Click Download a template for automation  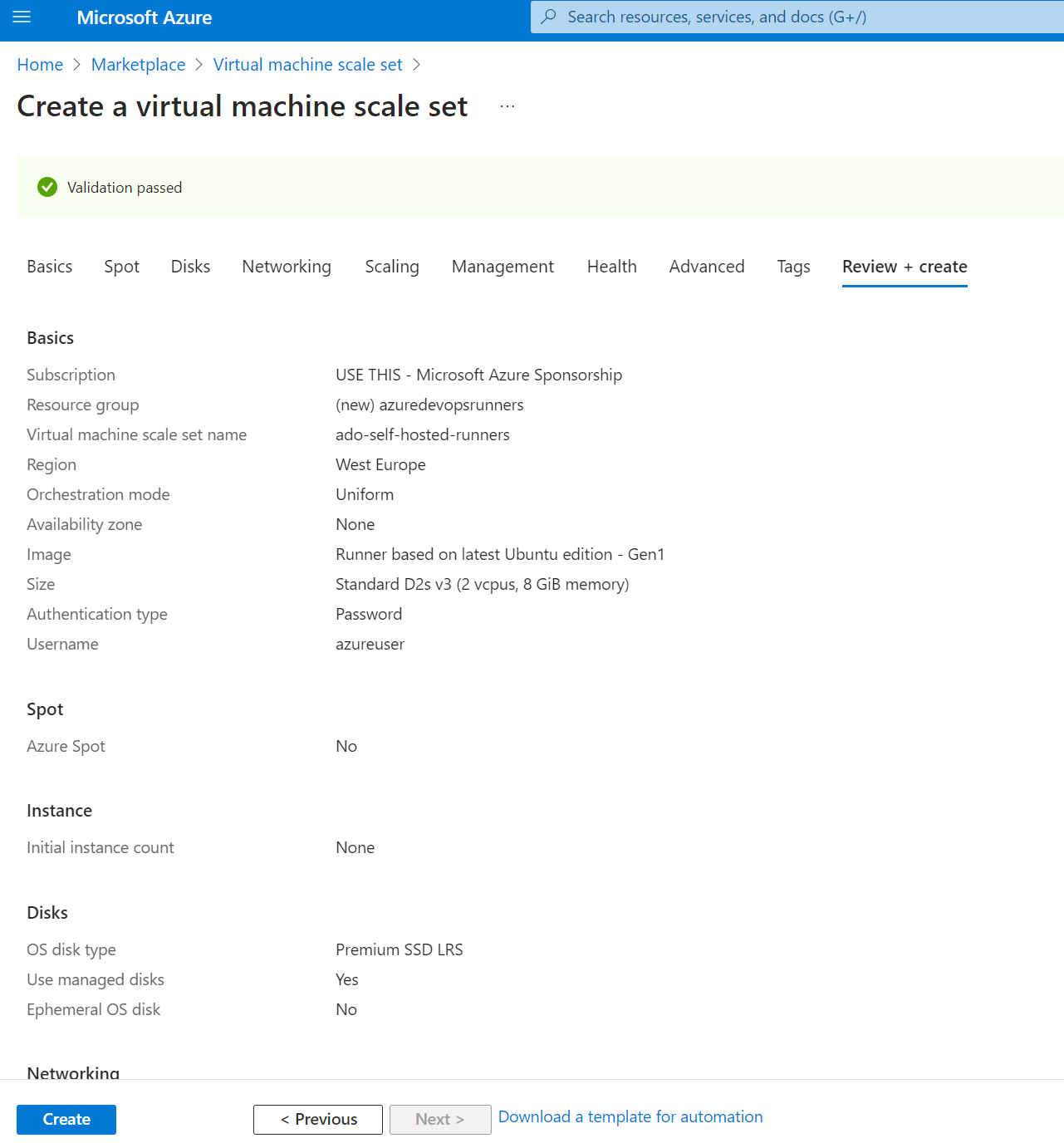630,1117
